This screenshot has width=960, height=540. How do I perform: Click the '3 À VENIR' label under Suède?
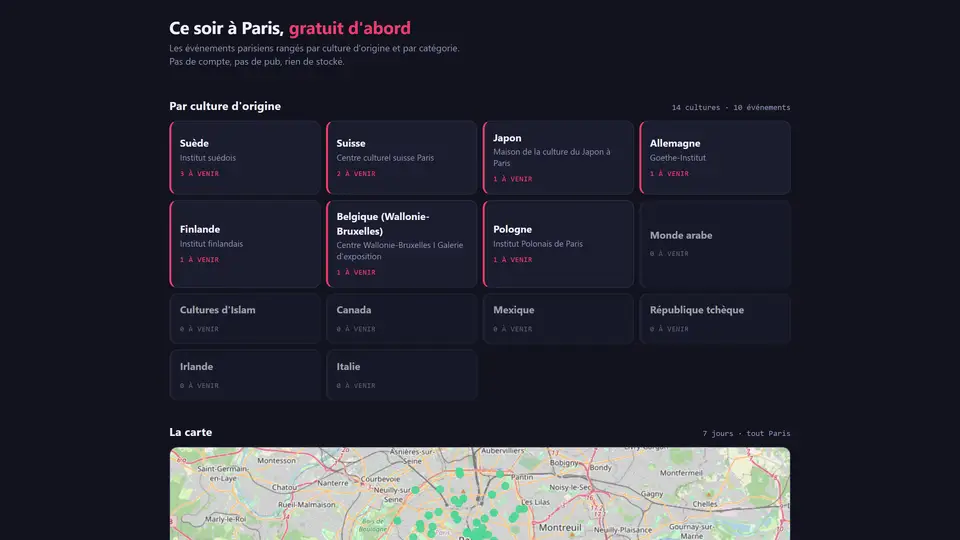(x=199, y=173)
